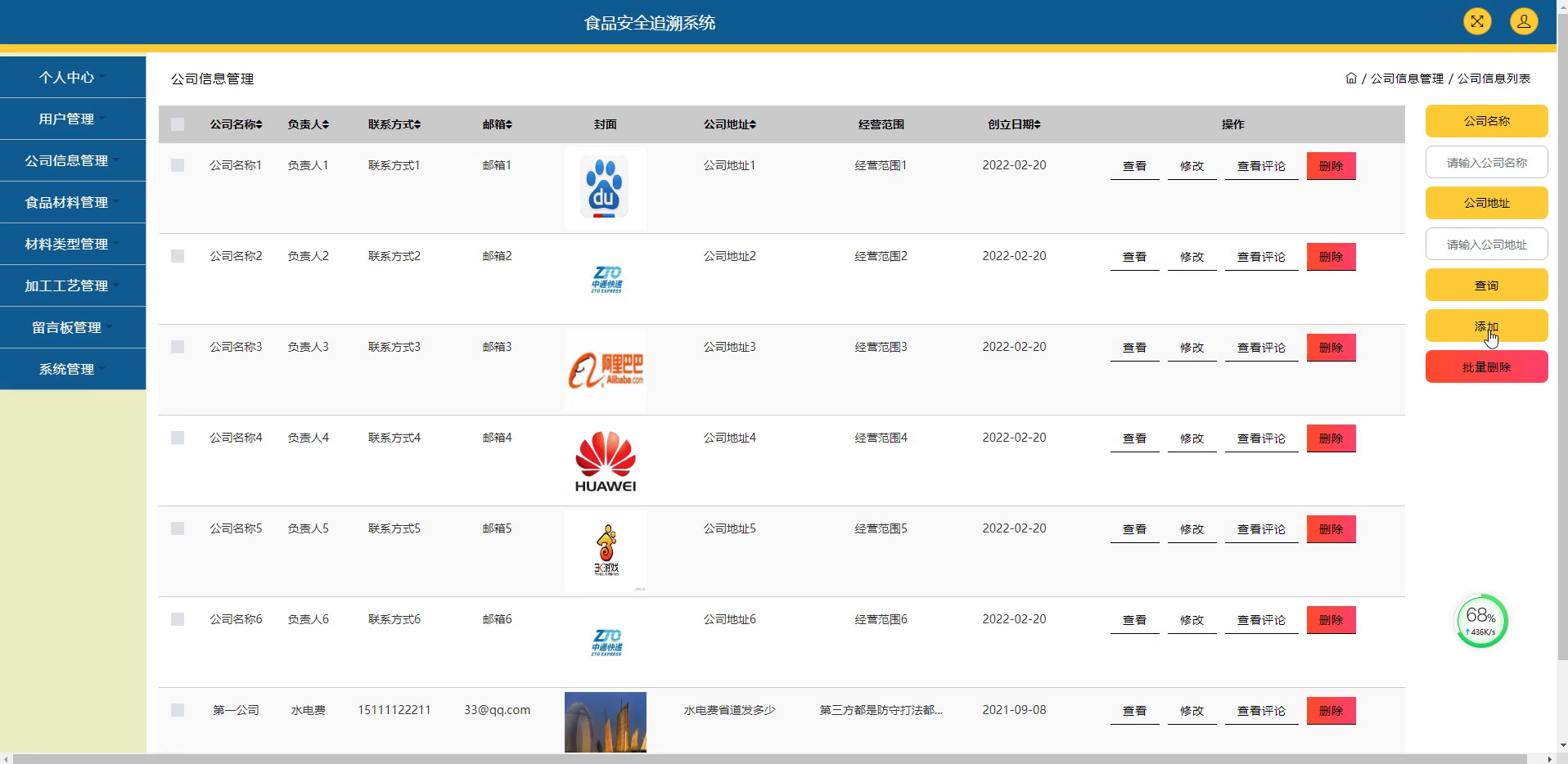The height and width of the screenshot is (764, 1568).
Task: Click 删除 for 公司名称1
Action: 1331,166
